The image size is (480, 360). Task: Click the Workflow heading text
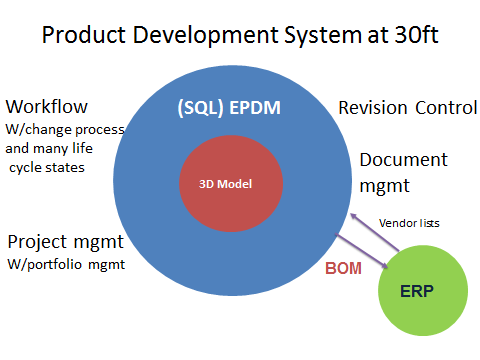click(47, 107)
